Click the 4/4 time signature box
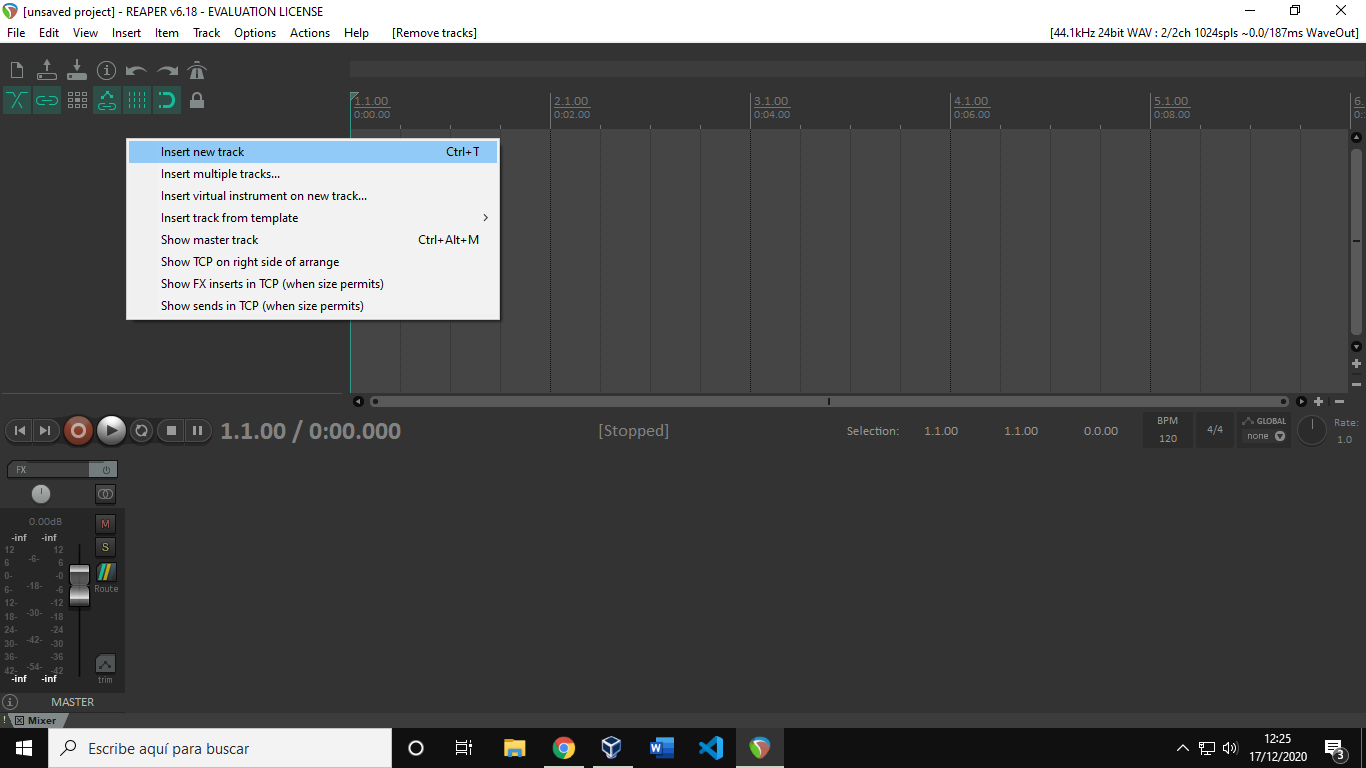1366x768 pixels. coord(1215,431)
